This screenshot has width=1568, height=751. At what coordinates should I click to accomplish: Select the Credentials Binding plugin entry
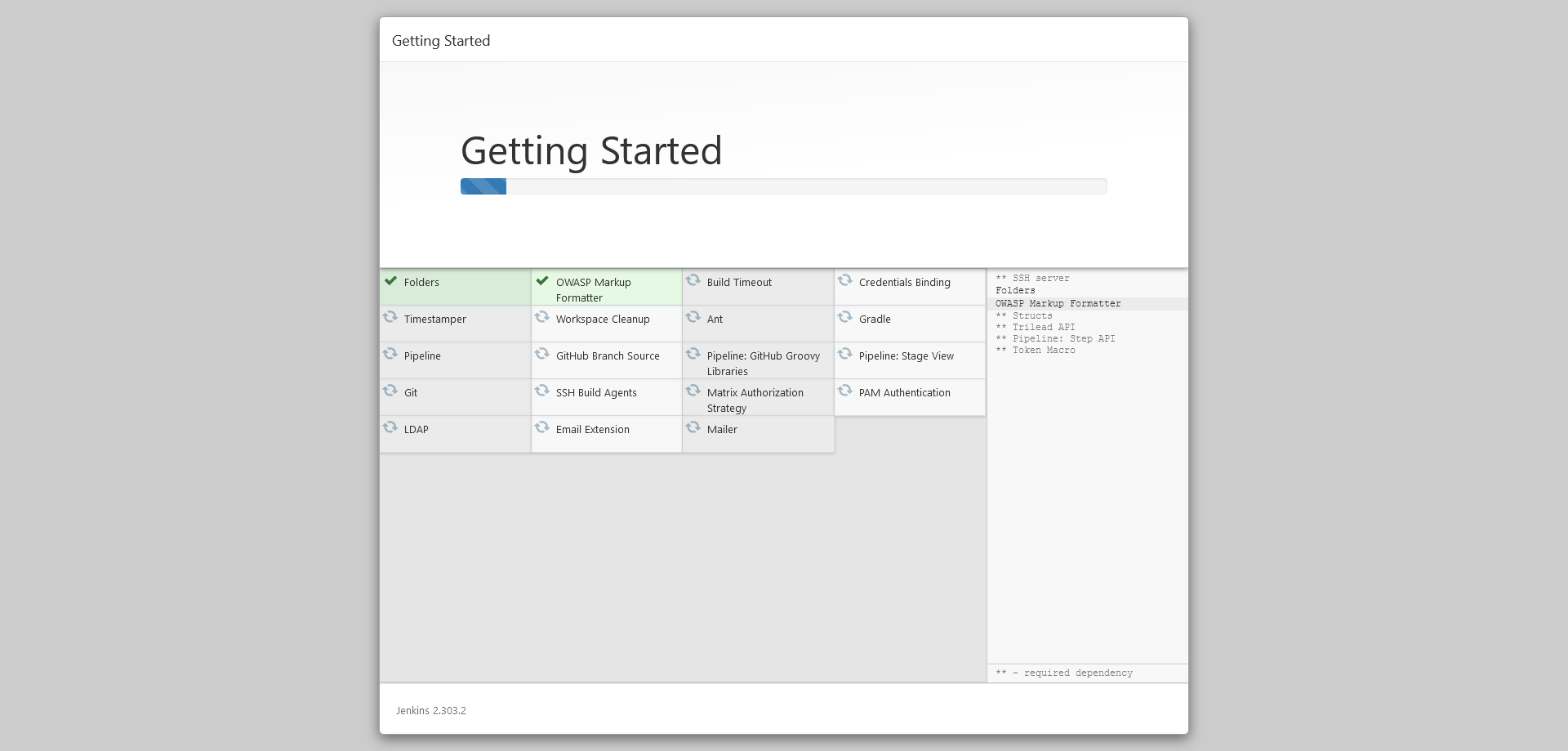pyautogui.click(x=905, y=282)
